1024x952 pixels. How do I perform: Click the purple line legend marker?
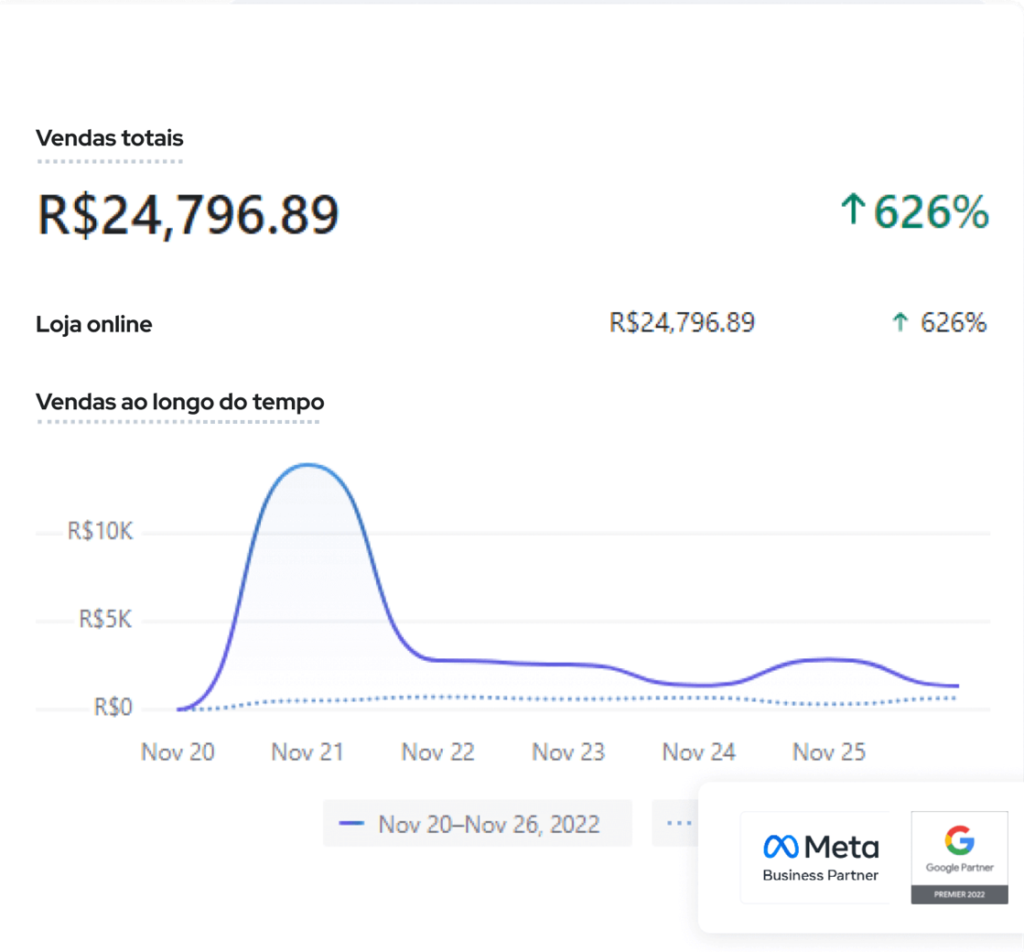click(x=351, y=823)
